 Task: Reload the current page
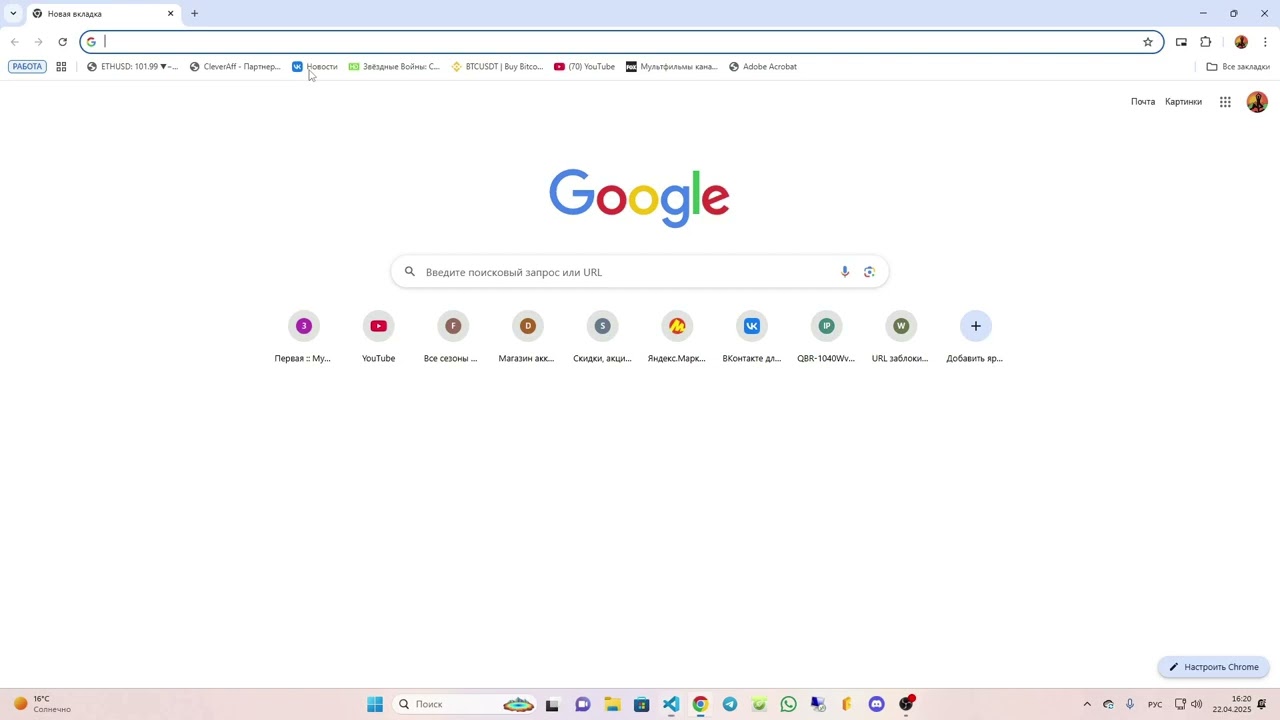pos(62,42)
